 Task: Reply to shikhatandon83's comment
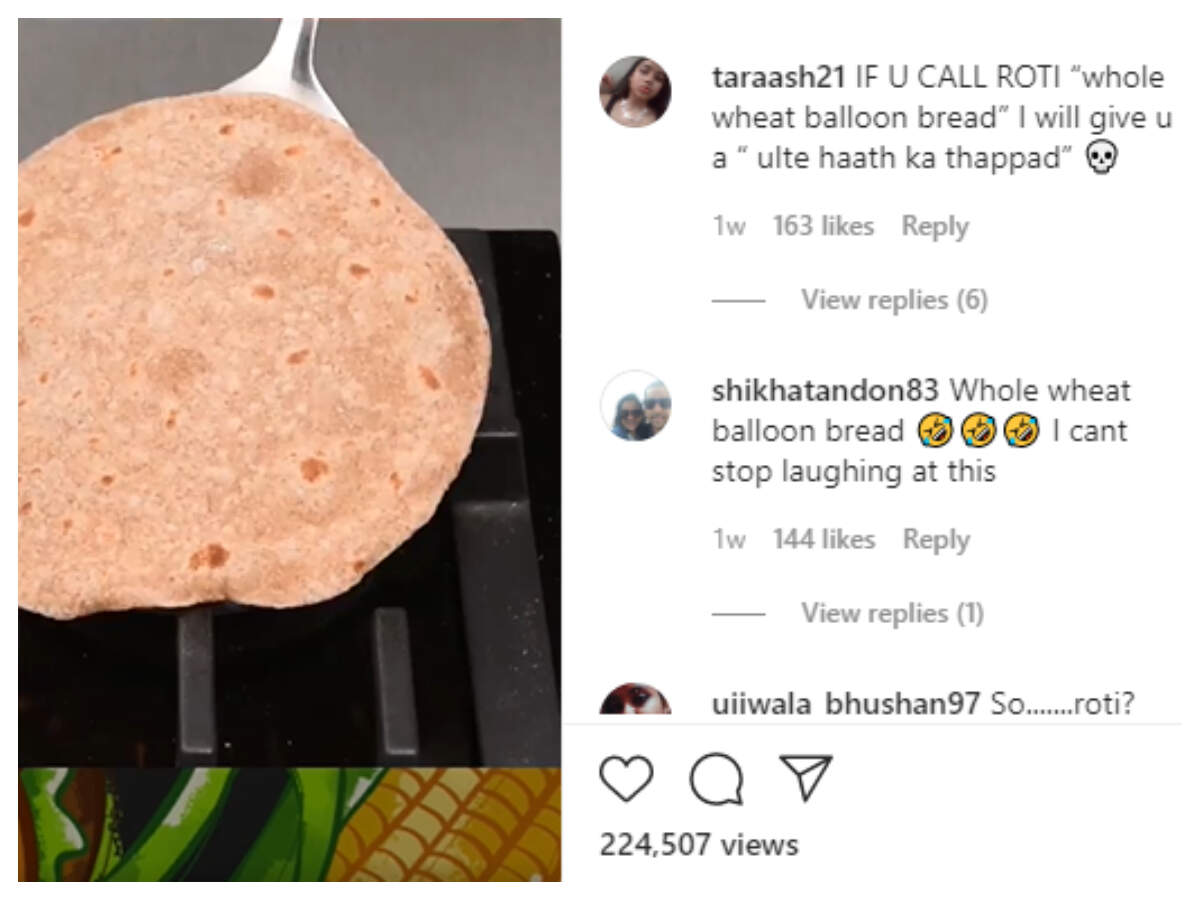(x=936, y=540)
